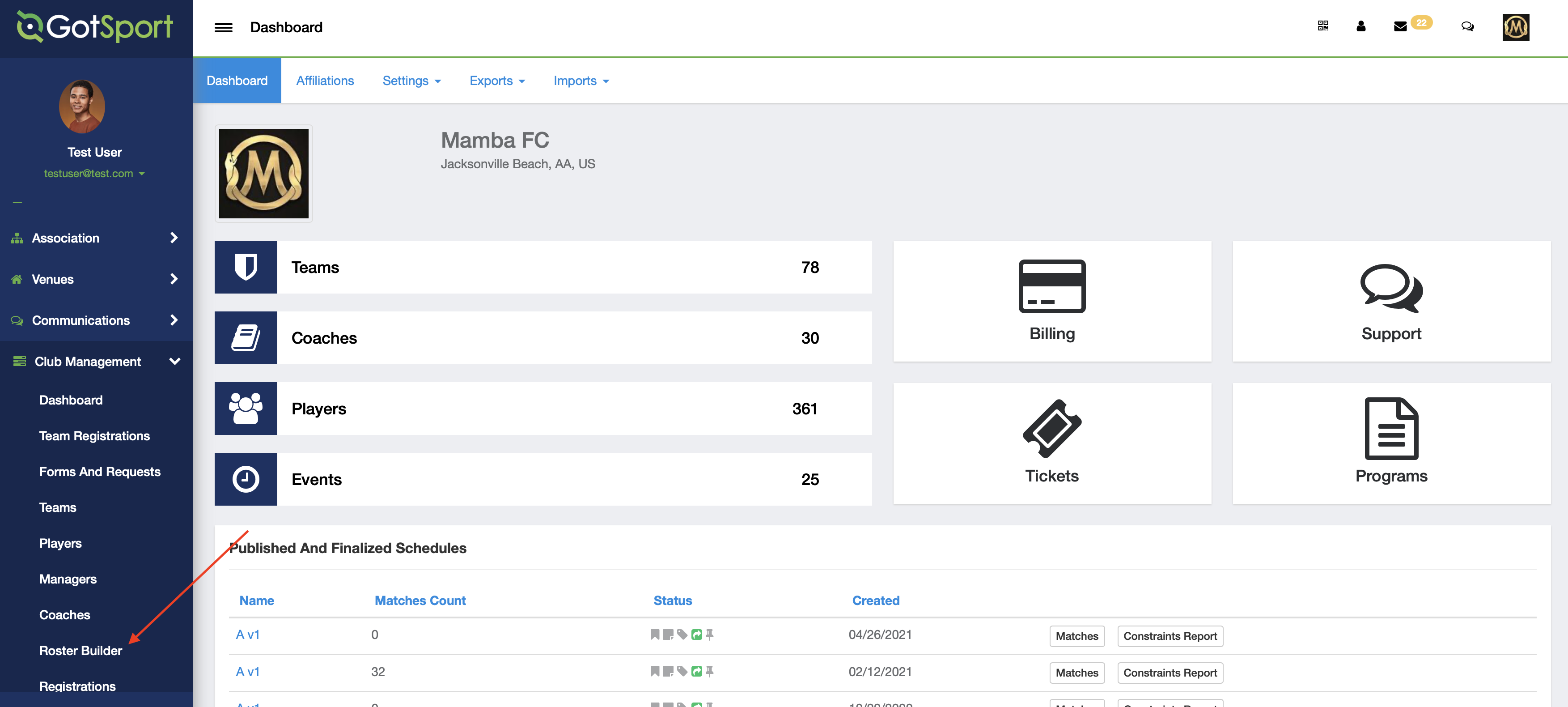Click the Teams 78 count card
This screenshot has width=1568, height=707.
click(543, 267)
